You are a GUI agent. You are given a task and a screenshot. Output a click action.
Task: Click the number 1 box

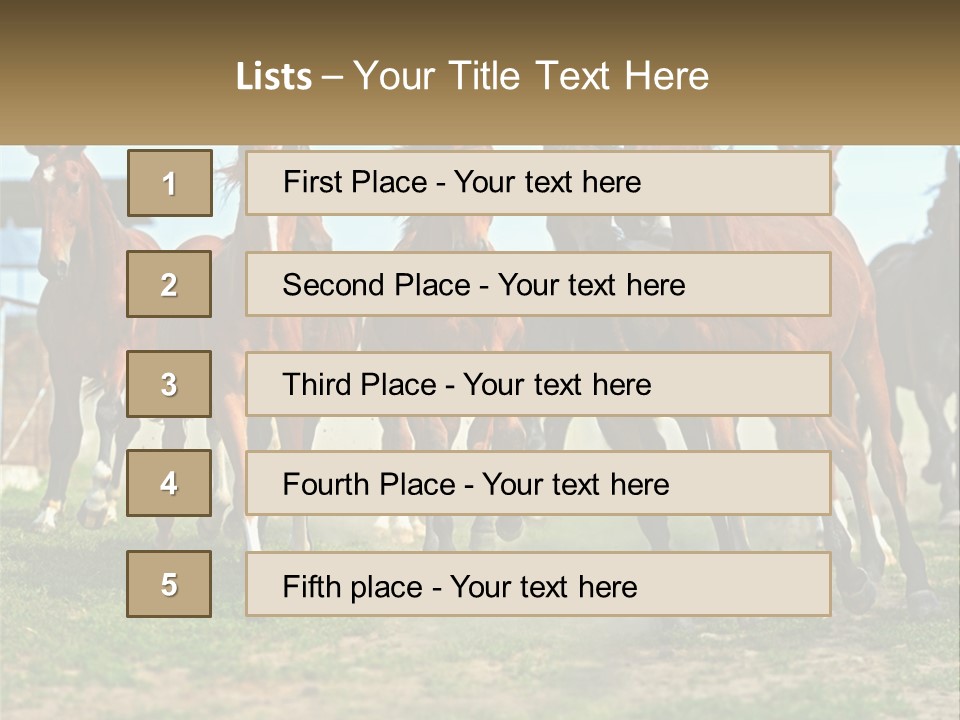pyautogui.click(x=169, y=183)
